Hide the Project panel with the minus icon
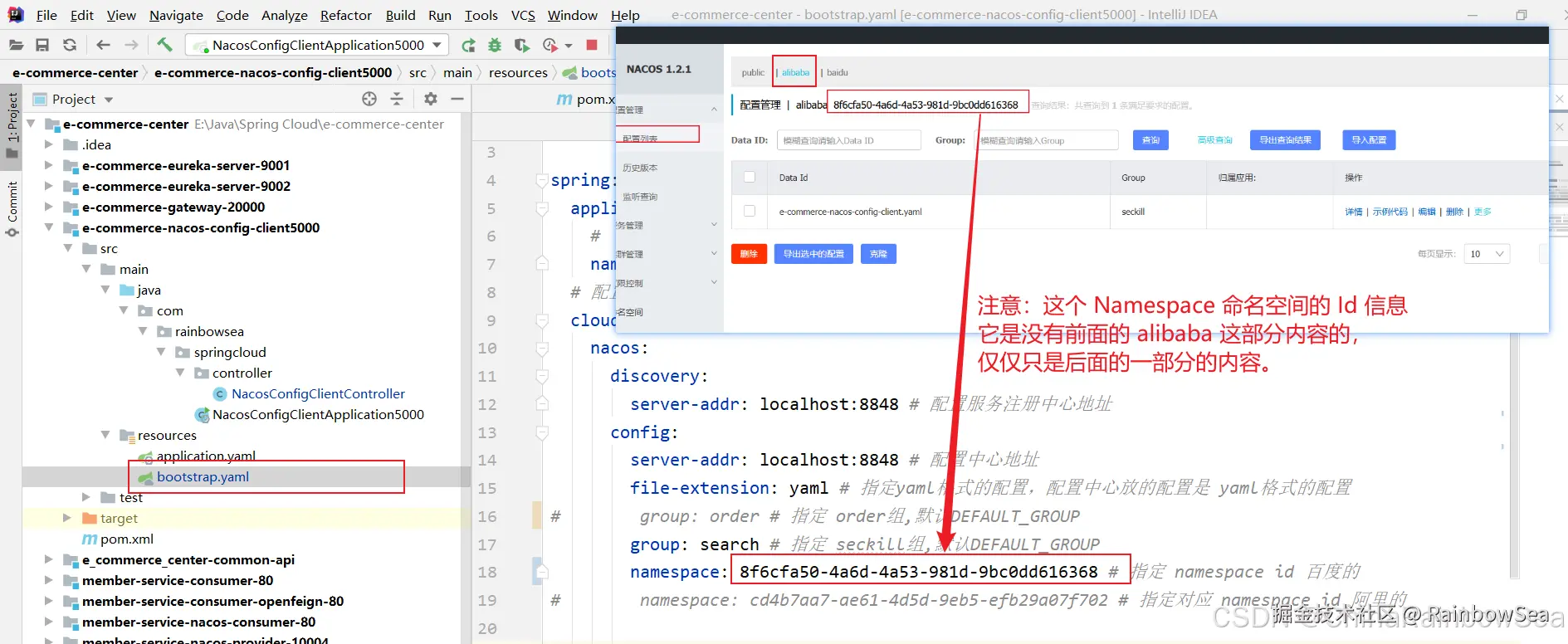The width and height of the screenshot is (1568, 644). (x=457, y=99)
